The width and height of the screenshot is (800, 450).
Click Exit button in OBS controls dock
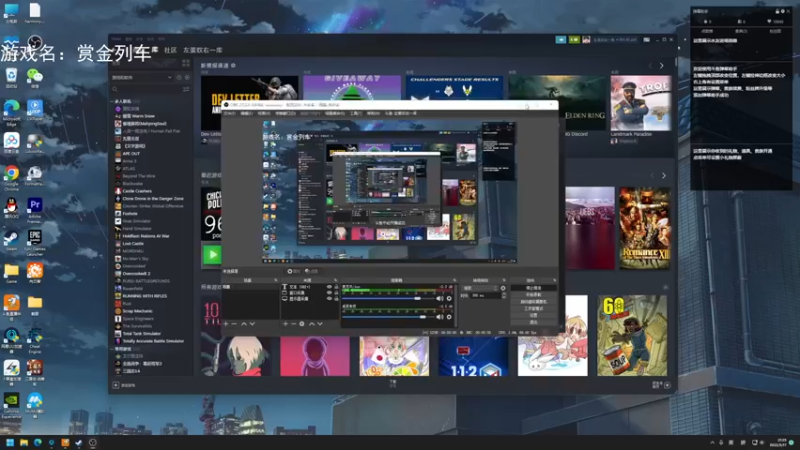[534, 322]
